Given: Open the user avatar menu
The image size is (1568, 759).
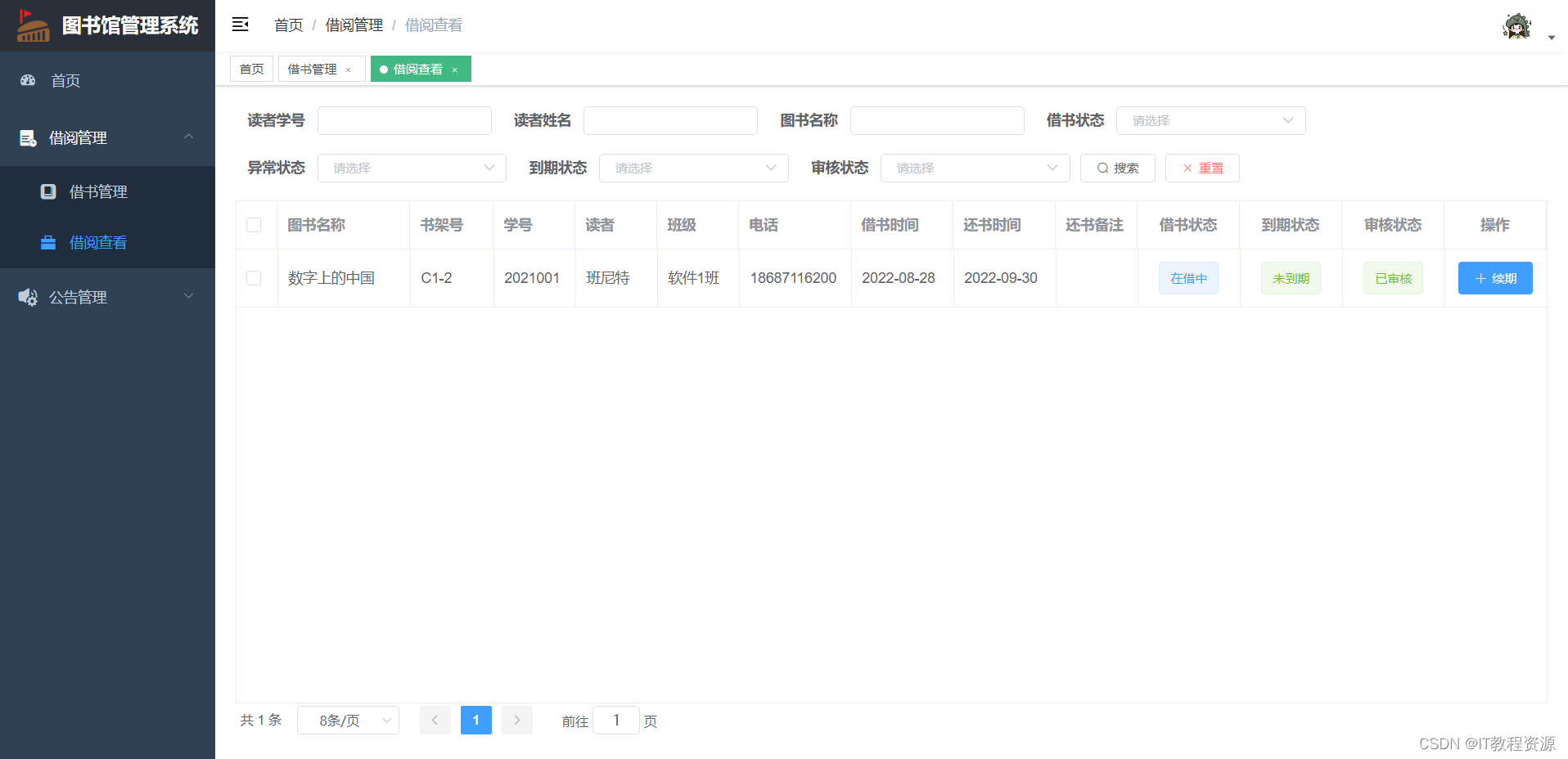Looking at the screenshot, I should click(1516, 26).
